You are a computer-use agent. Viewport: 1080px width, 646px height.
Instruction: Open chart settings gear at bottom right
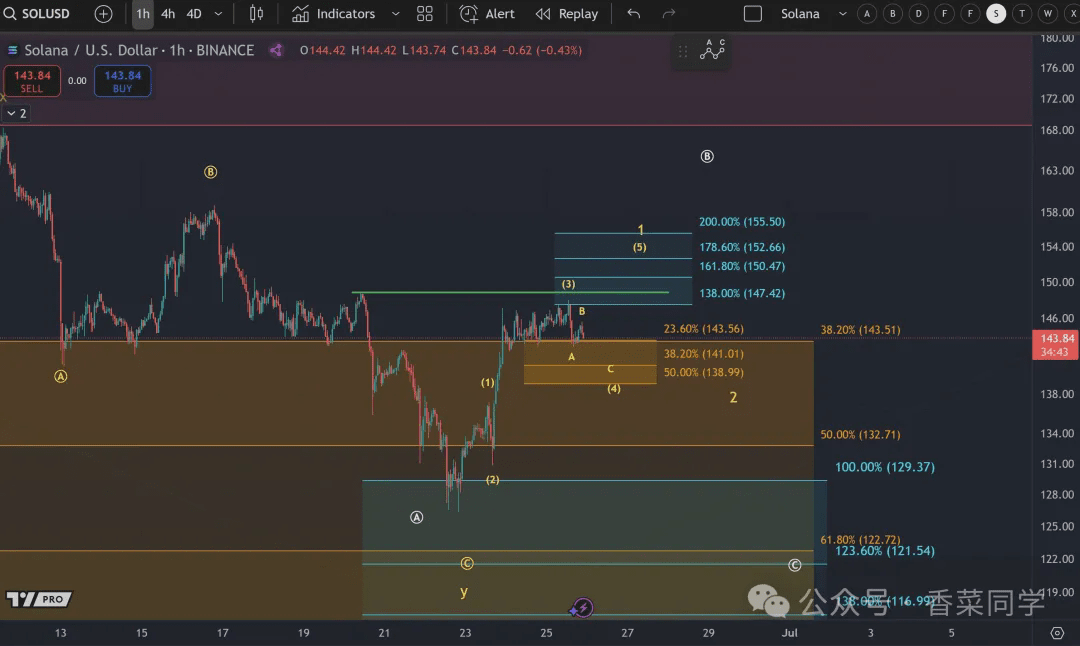coord(1057,633)
